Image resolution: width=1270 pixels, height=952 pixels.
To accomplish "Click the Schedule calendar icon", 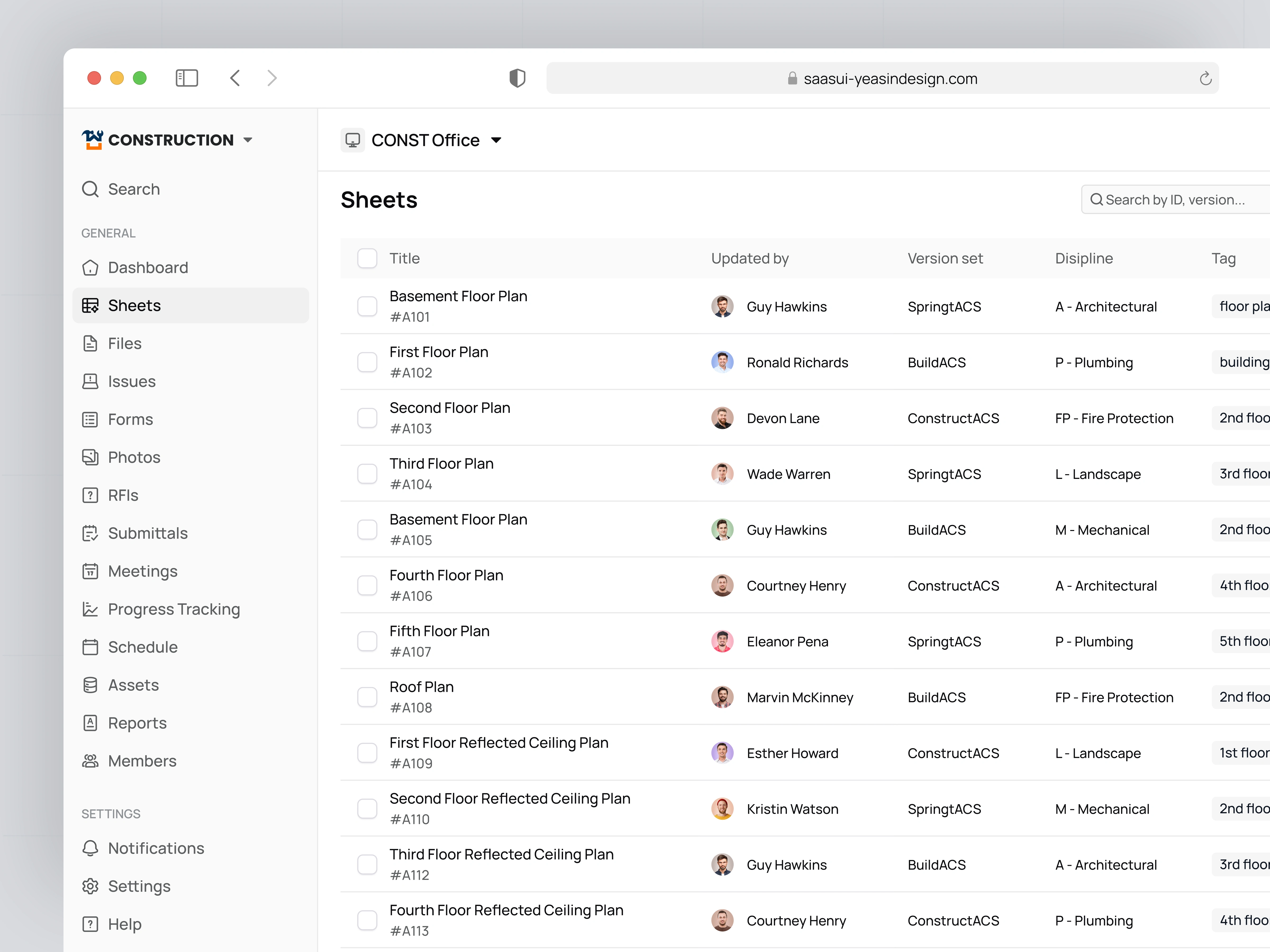I will tap(90, 647).
